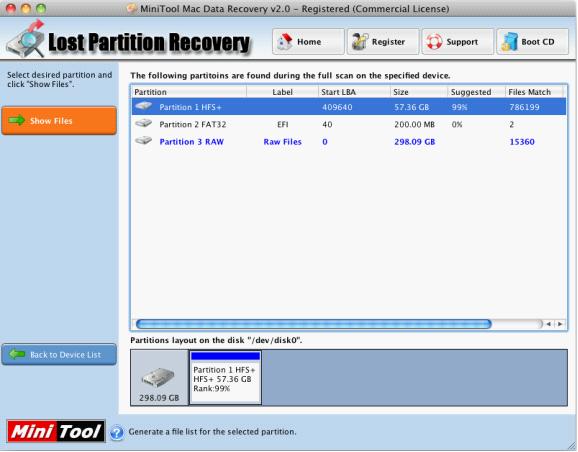This screenshot has height=452, width=578.
Task: Click the Support lifebuoy icon
Action: click(434, 42)
